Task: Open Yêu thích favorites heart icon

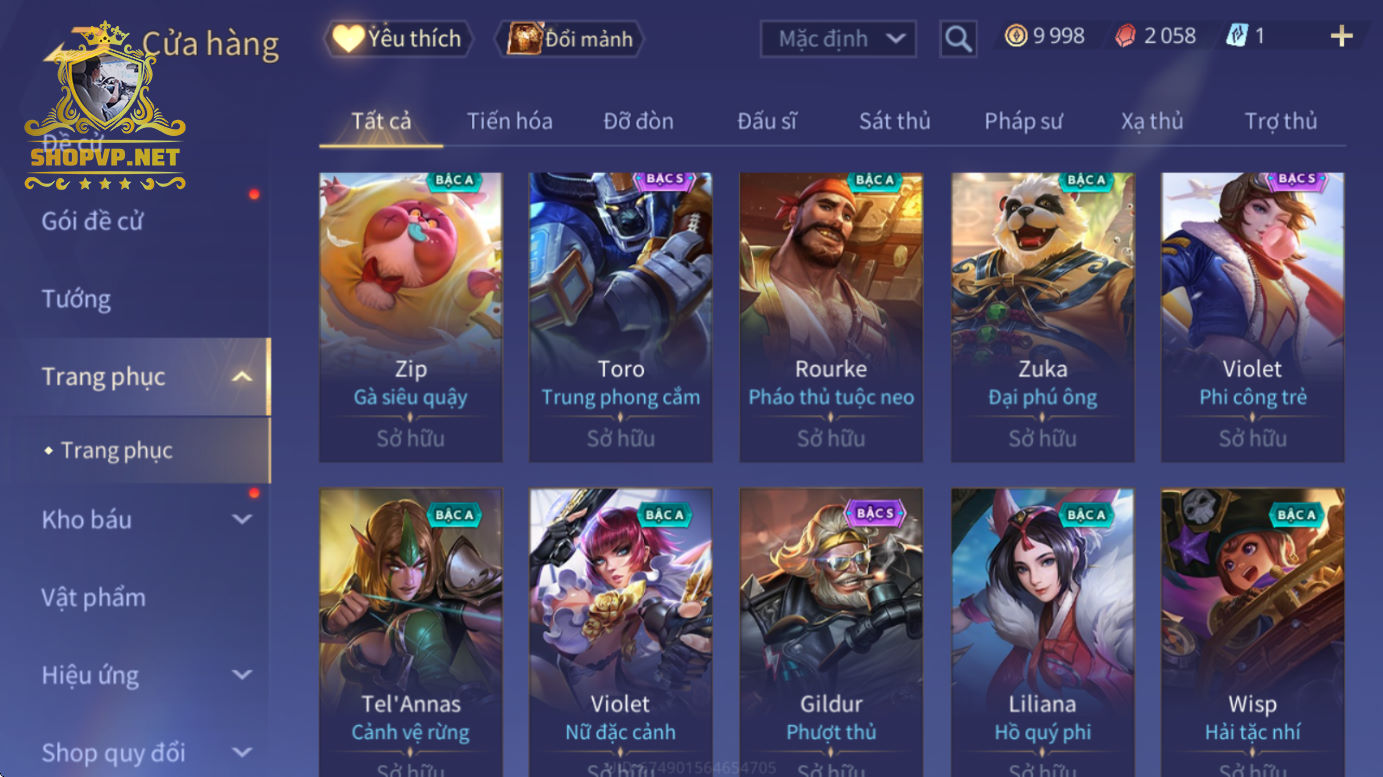Action: point(348,39)
